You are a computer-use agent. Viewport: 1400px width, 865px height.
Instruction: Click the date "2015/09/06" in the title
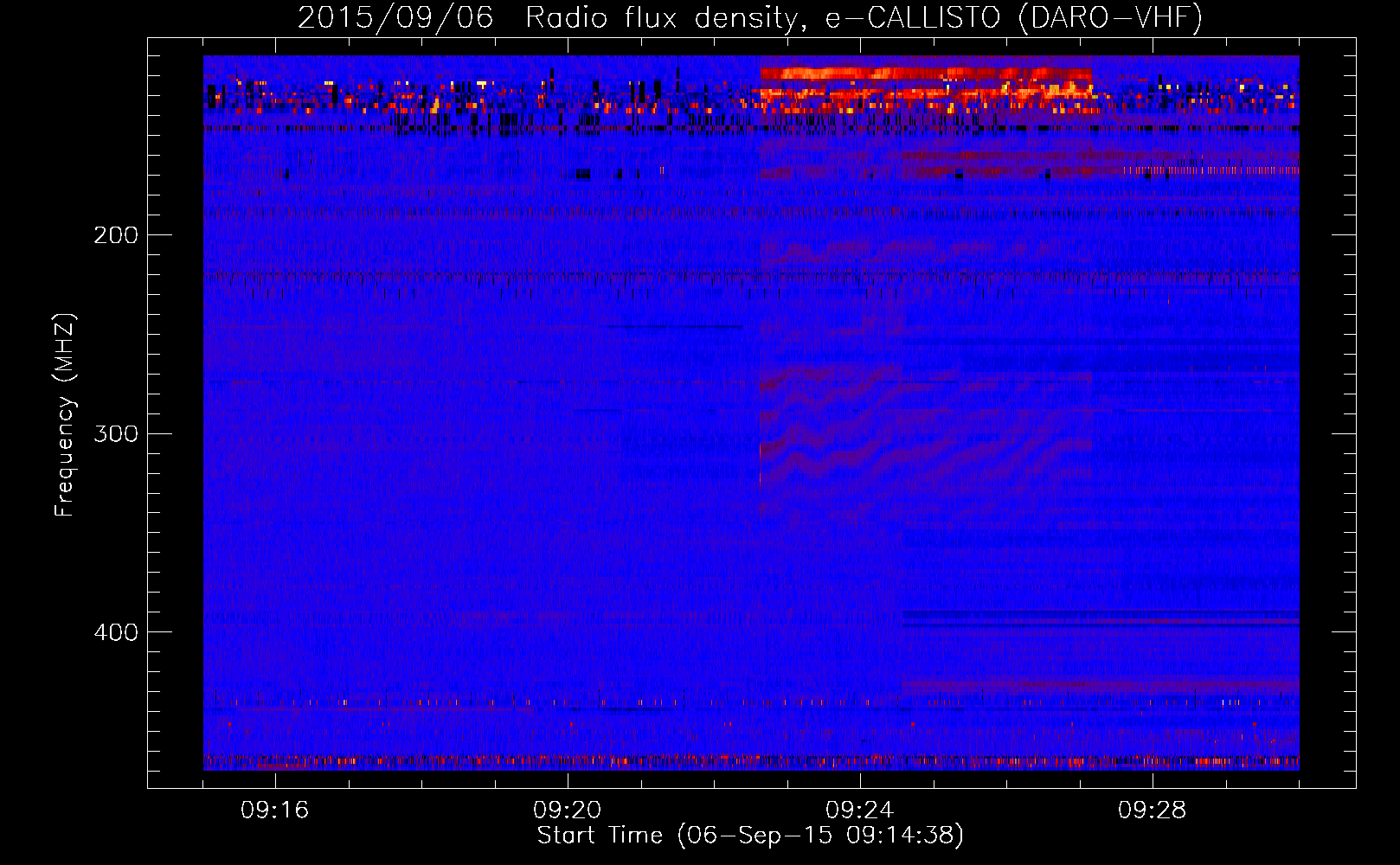[x=395, y=18]
